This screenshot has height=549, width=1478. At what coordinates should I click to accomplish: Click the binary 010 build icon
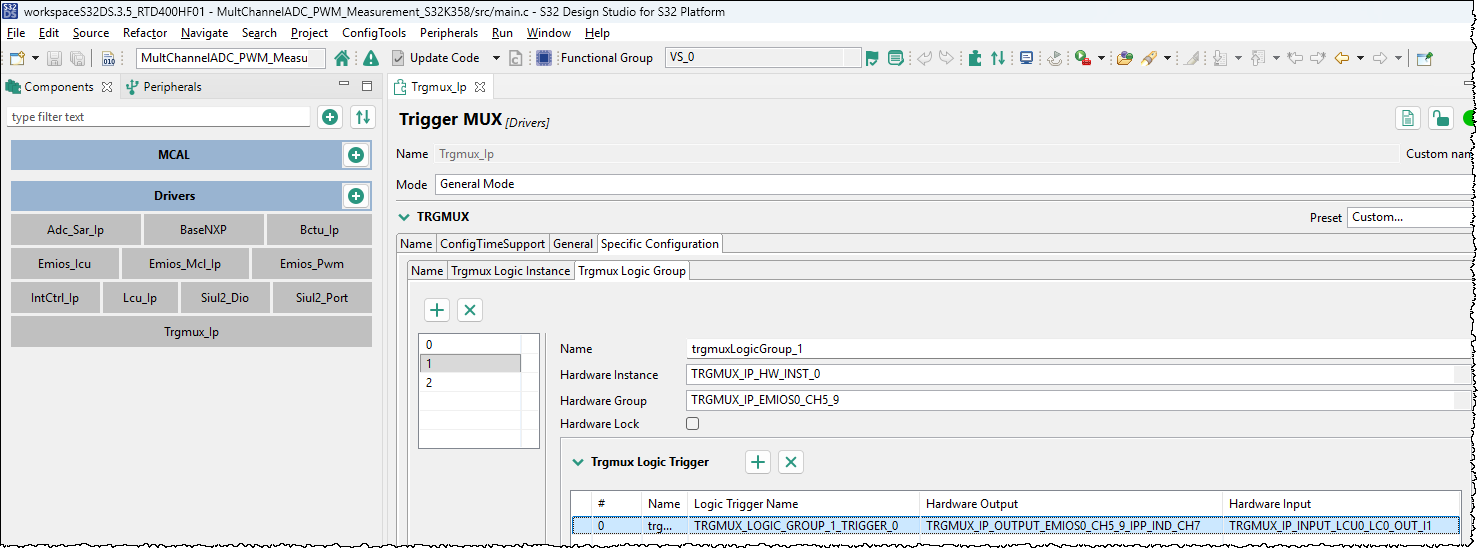(x=108, y=58)
